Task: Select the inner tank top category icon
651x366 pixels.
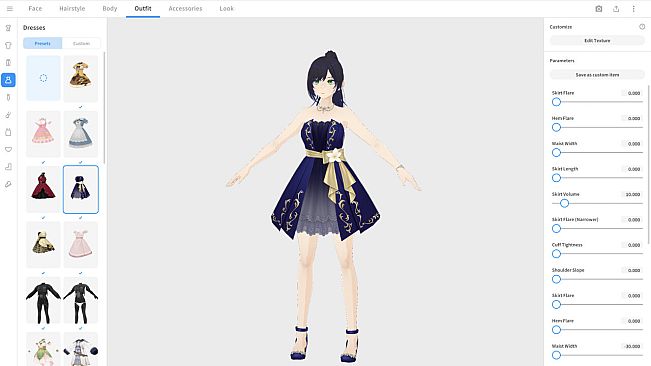Action: click(x=8, y=132)
